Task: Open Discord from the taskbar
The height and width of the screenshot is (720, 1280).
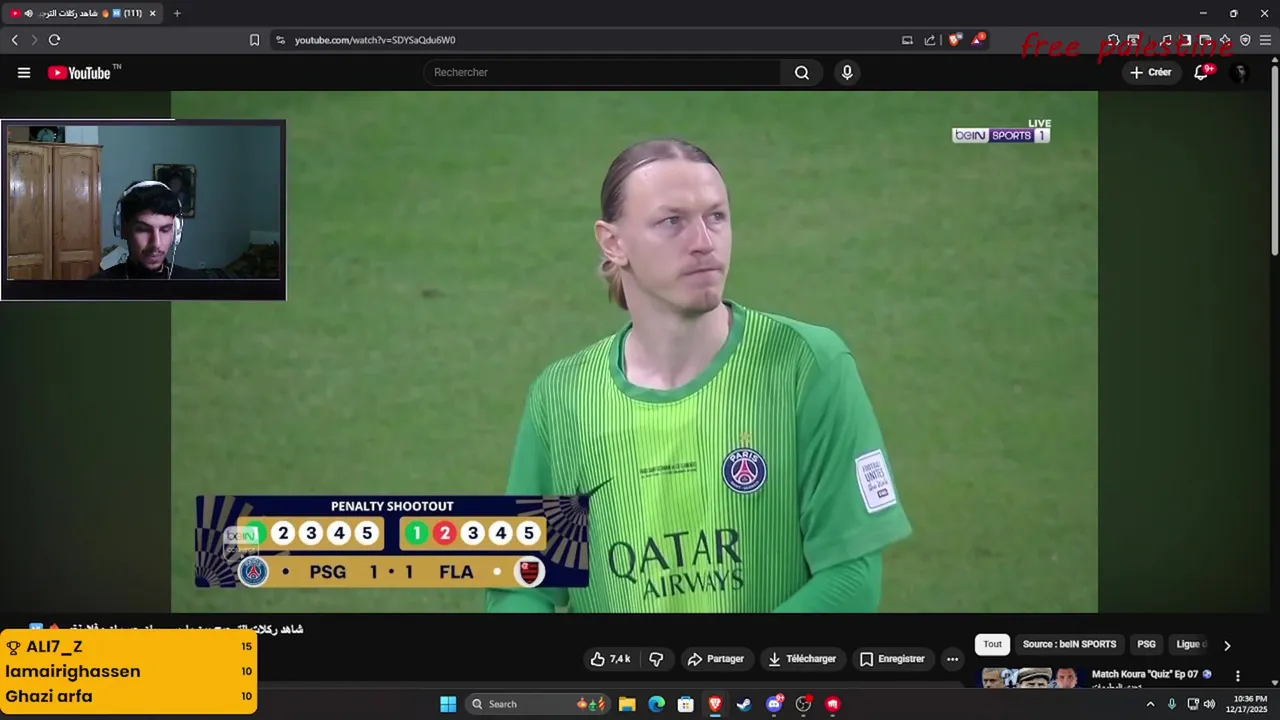Action: tap(774, 704)
